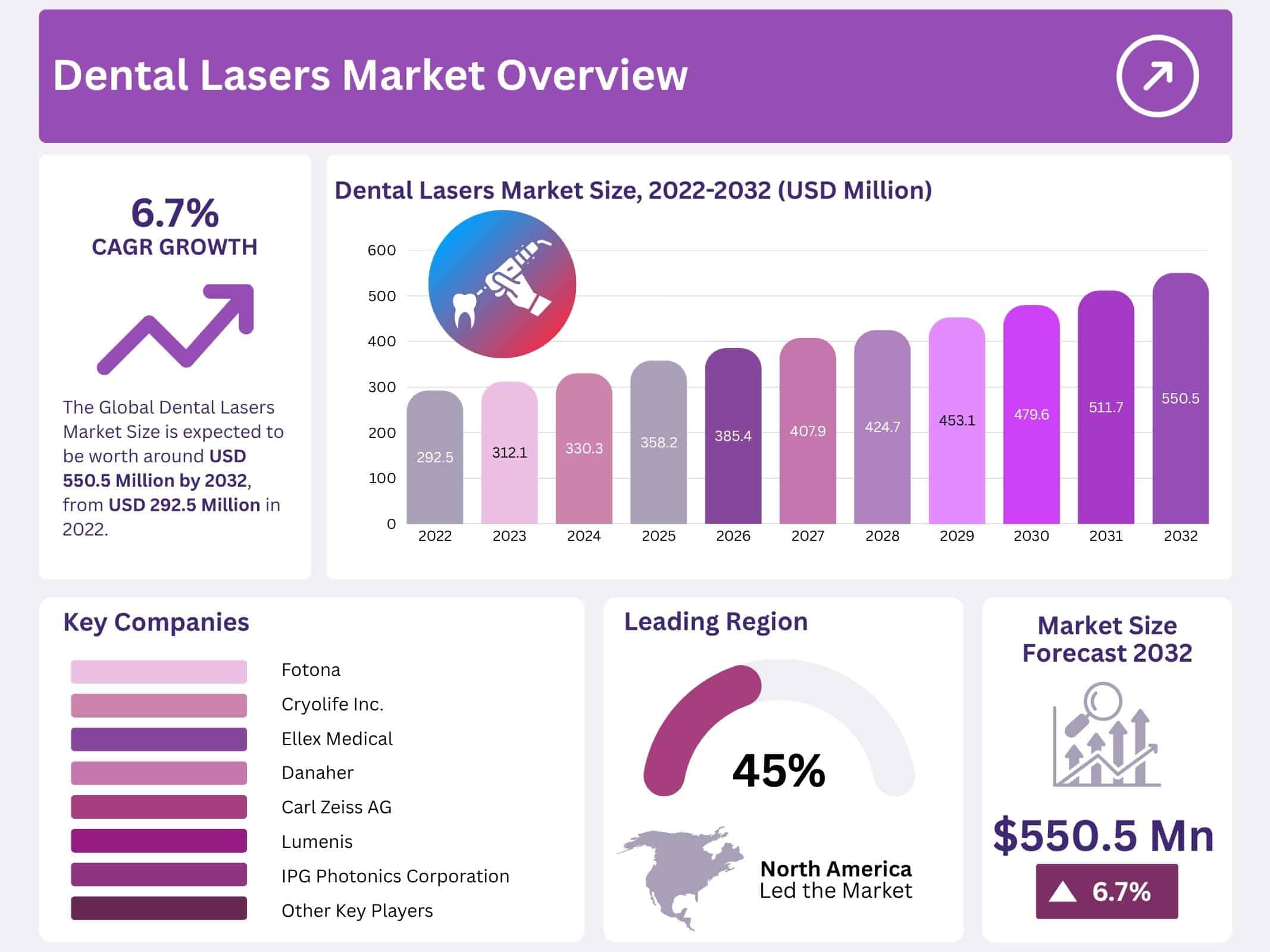Viewport: 1270px width, 952px height.
Task: Select the Other Key Players swatch
Action: point(158,909)
